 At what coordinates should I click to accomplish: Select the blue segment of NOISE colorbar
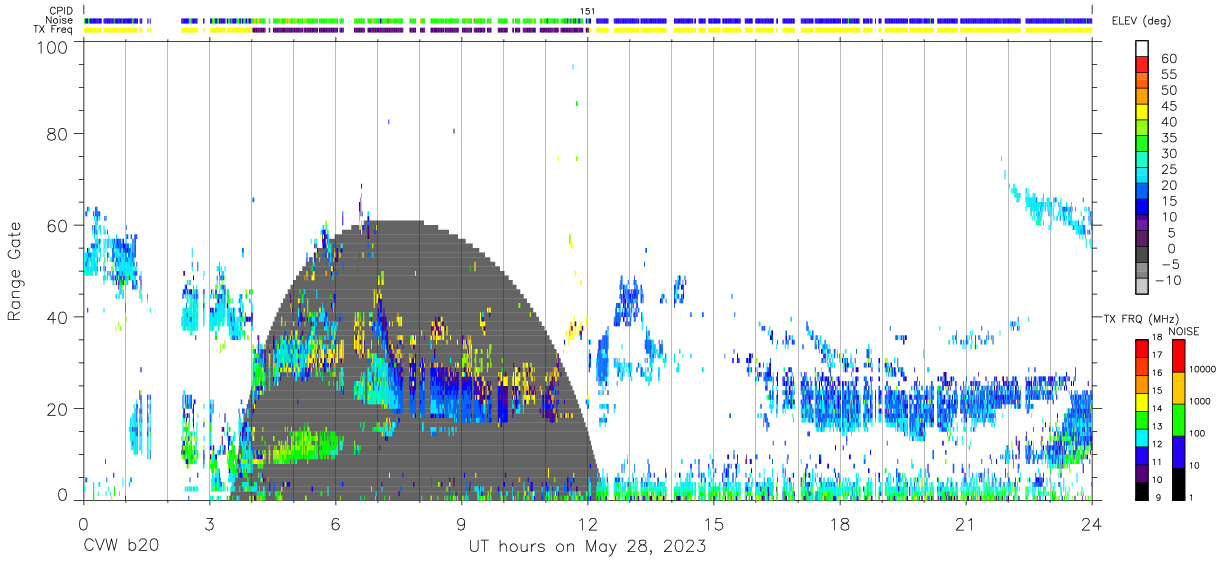[1179, 451]
